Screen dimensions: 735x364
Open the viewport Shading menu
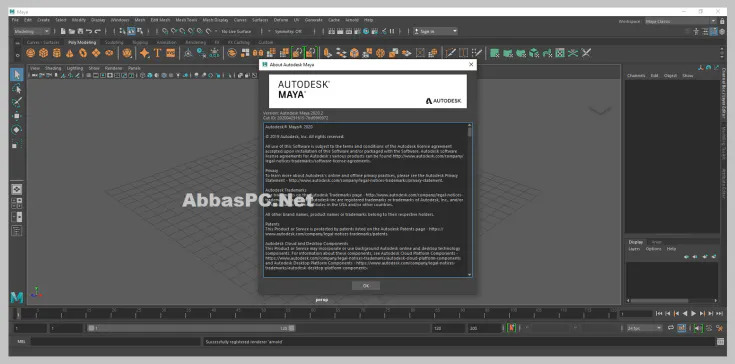click(52, 68)
